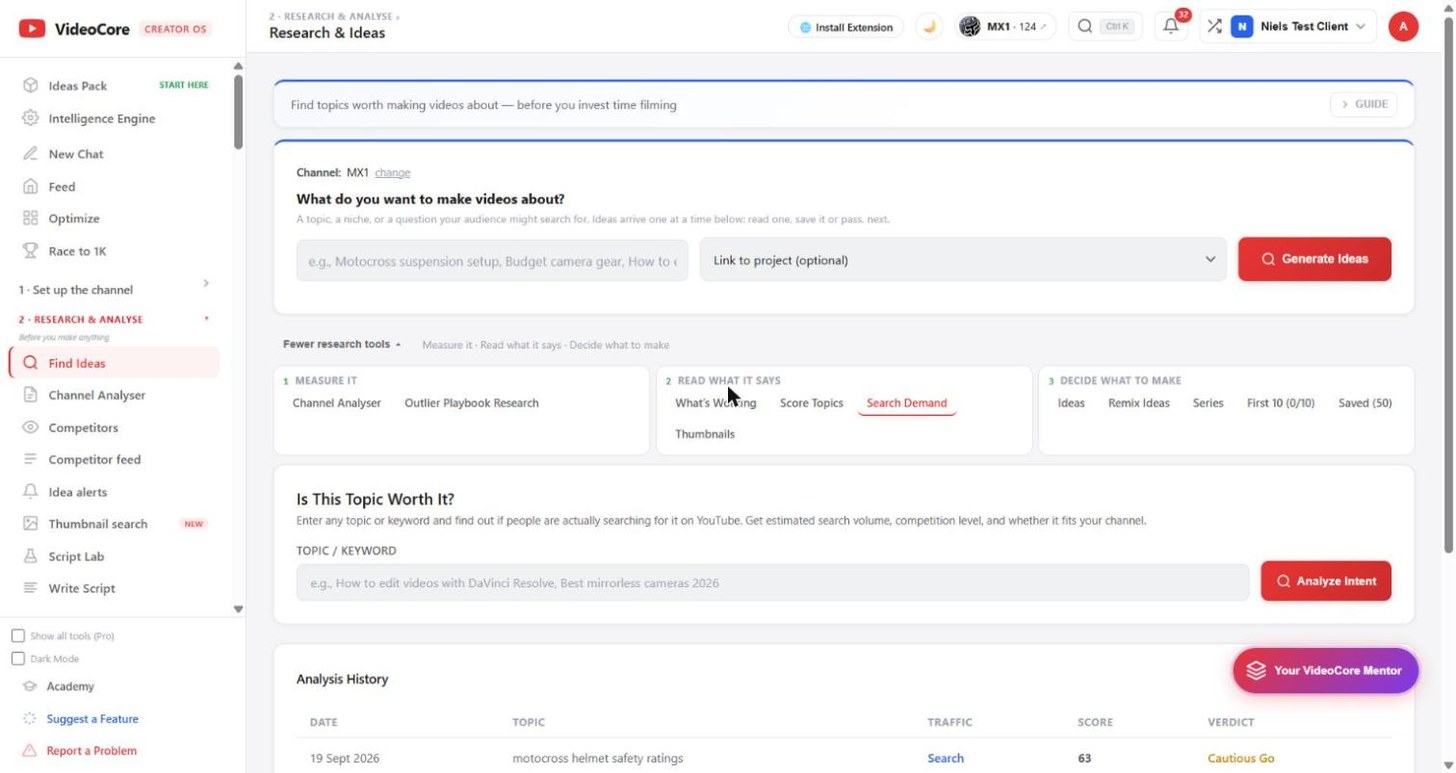Toggle the moon night-mode icon
Screen dimensions: 1456x773
click(x=929, y=27)
